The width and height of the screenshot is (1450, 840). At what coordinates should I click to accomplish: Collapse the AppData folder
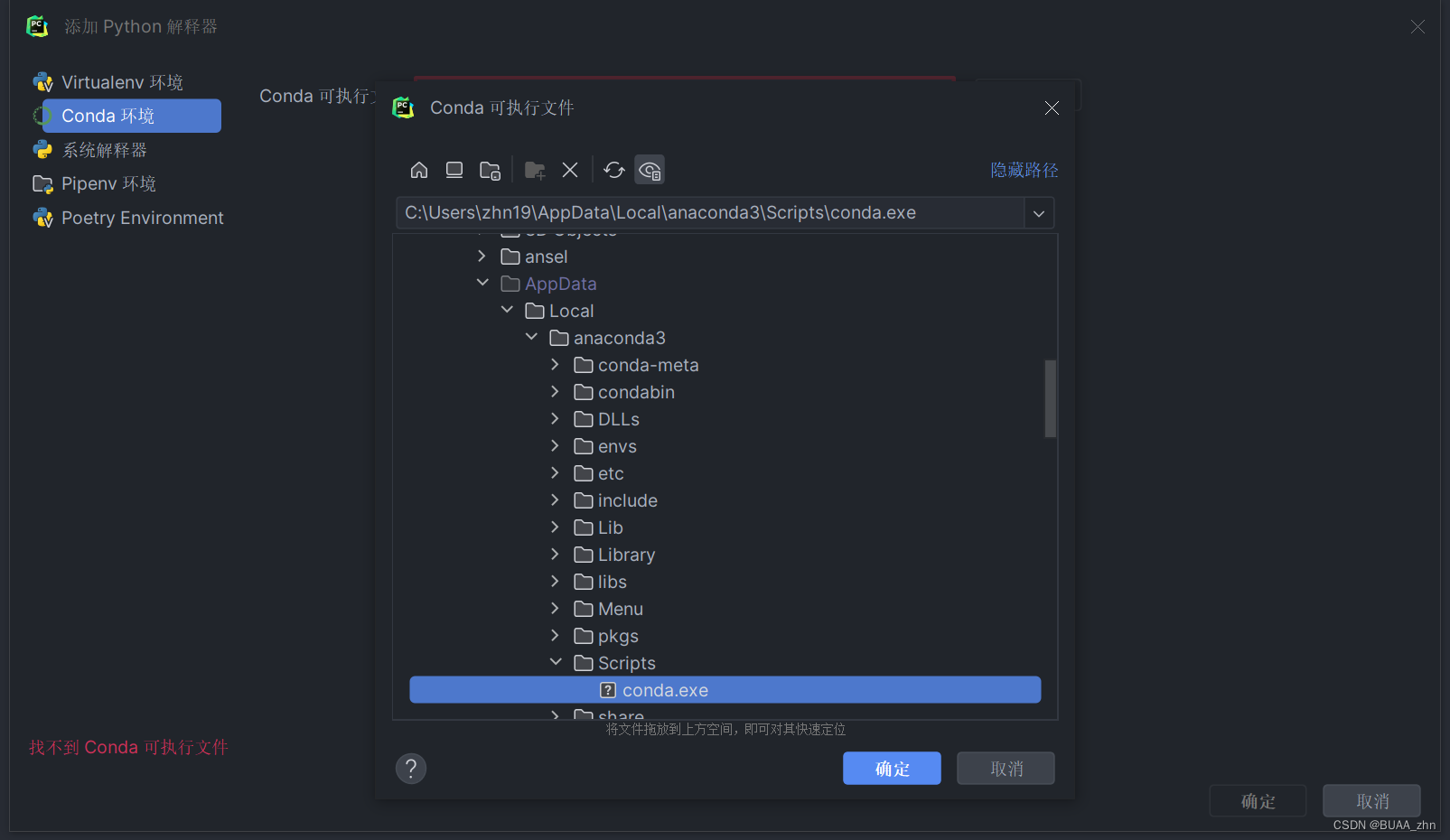click(x=482, y=283)
